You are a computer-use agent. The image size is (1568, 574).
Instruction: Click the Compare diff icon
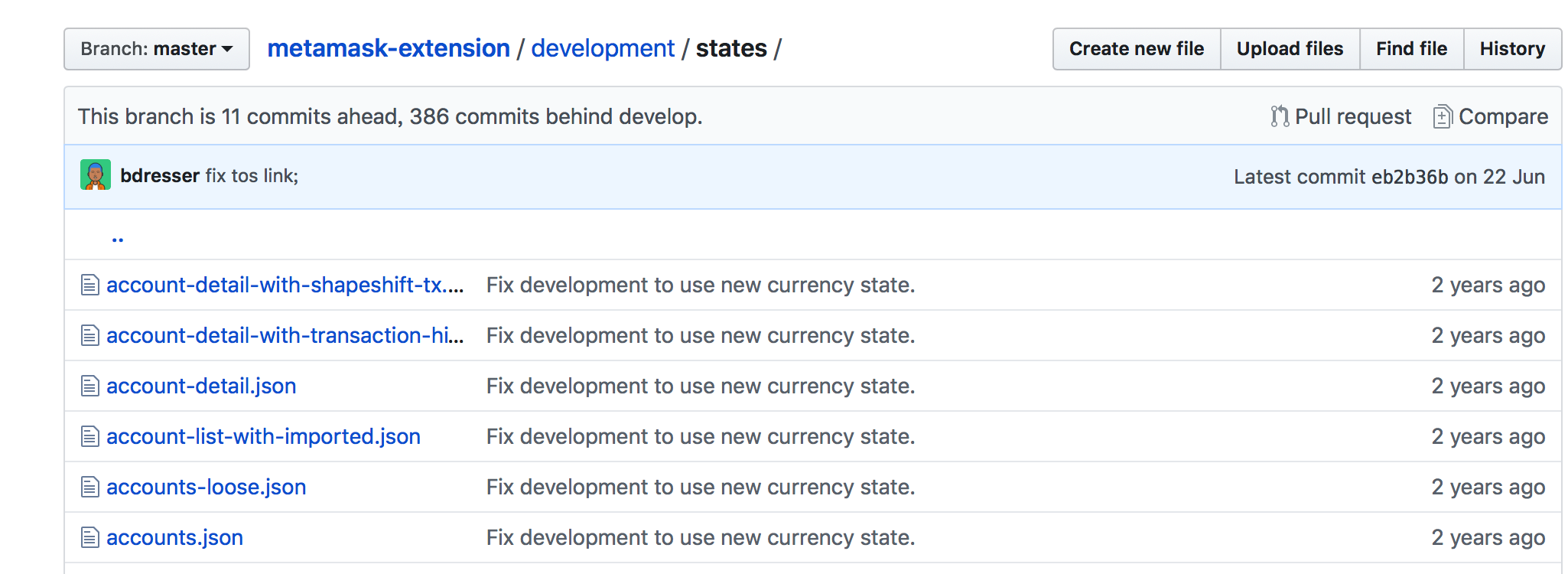[x=1443, y=116]
